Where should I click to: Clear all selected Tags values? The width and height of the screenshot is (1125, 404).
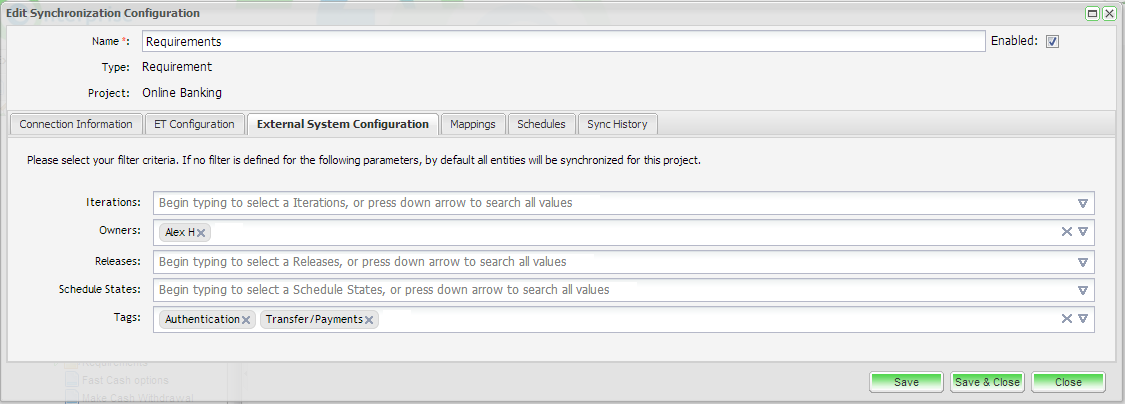[x=1066, y=319]
